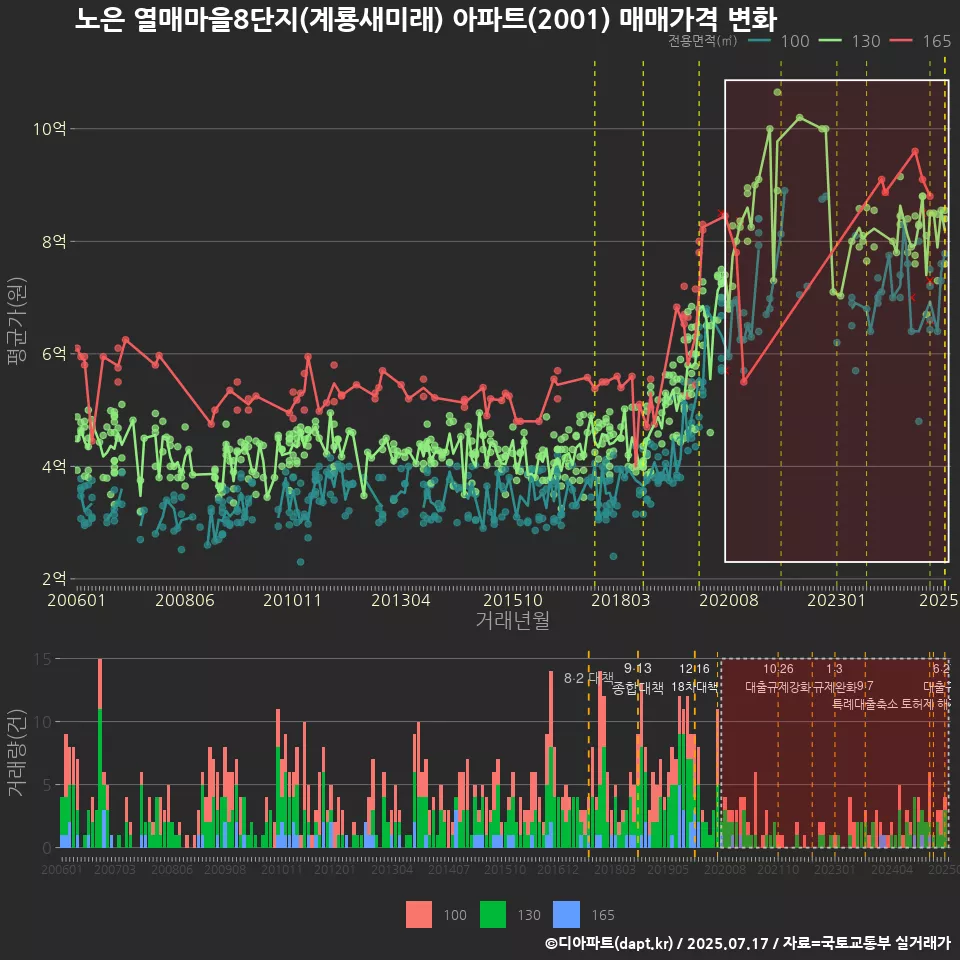Click the 201612 tick on the volume chart
Image resolution: width=960 pixels, height=960 pixels.
[558, 869]
